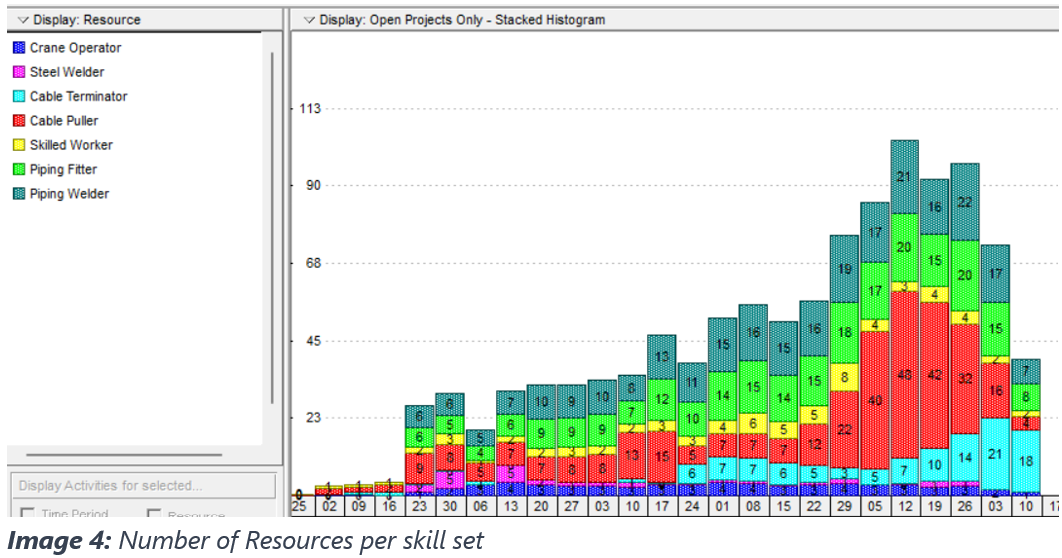Open the Display: Resource options arrow

(x=23, y=20)
